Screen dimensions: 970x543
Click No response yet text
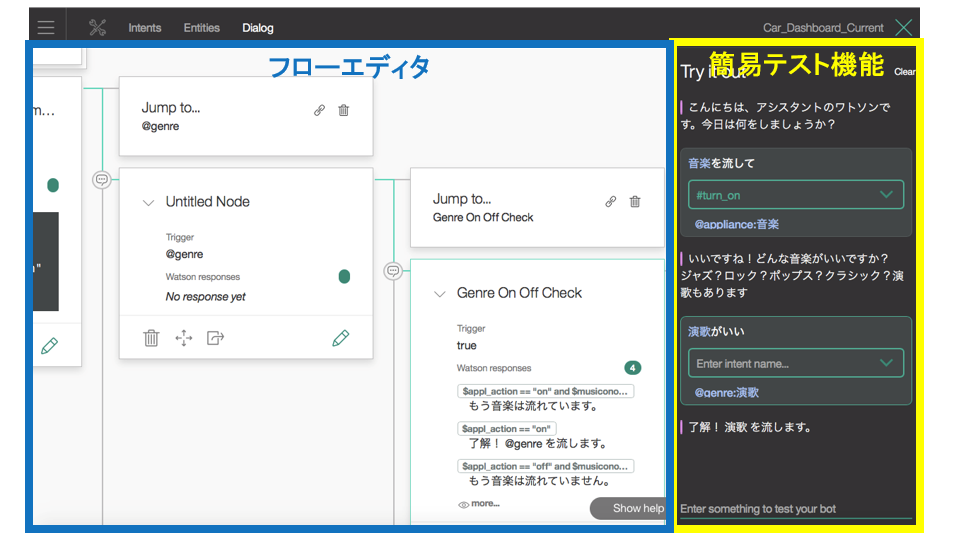click(205, 297)
